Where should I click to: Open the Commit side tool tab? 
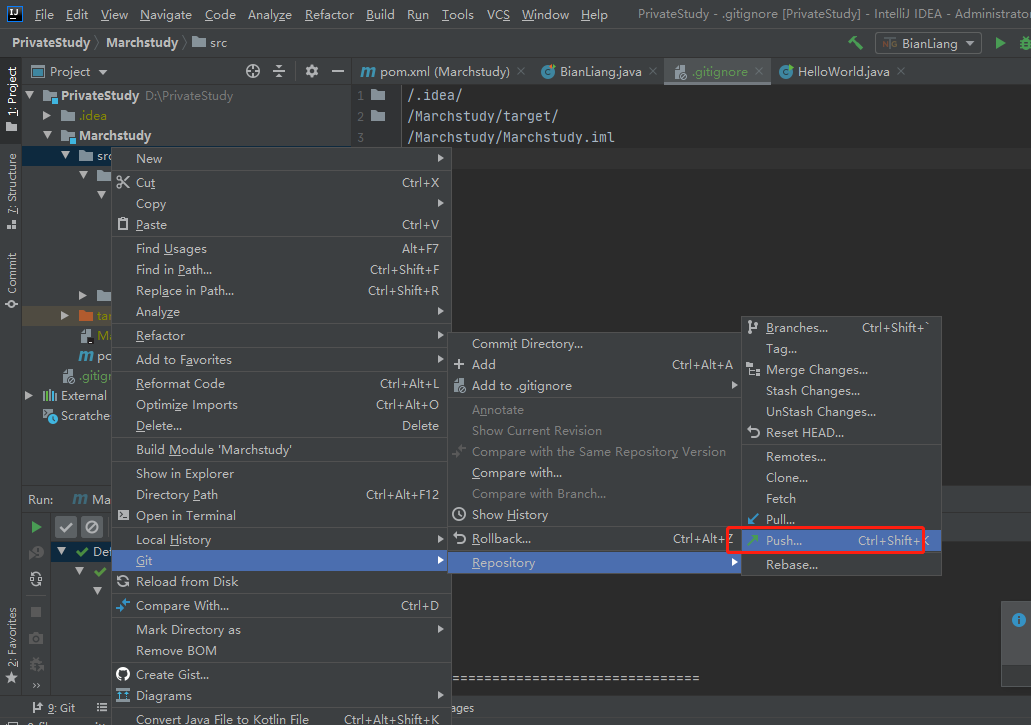pos(11,281)
